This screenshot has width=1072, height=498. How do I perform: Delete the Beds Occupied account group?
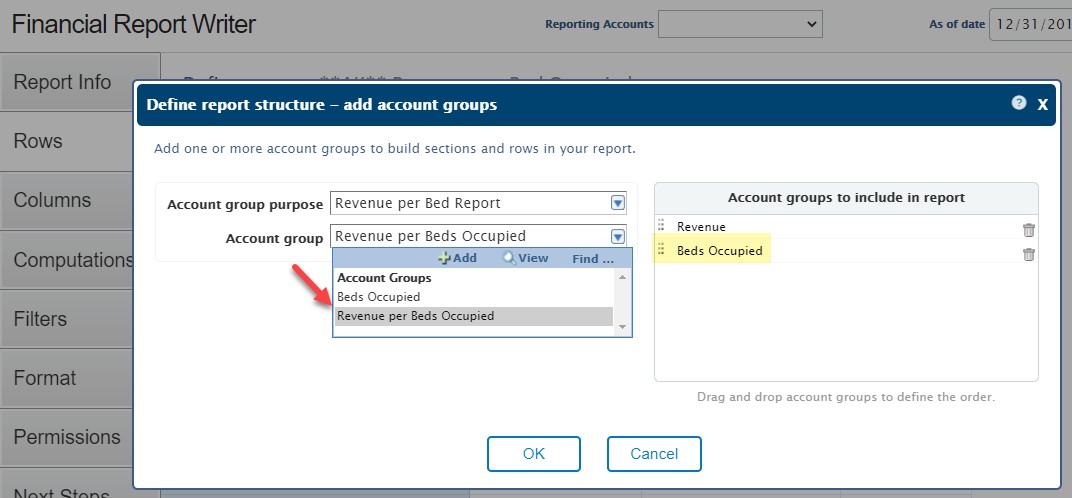[1029, 254]
